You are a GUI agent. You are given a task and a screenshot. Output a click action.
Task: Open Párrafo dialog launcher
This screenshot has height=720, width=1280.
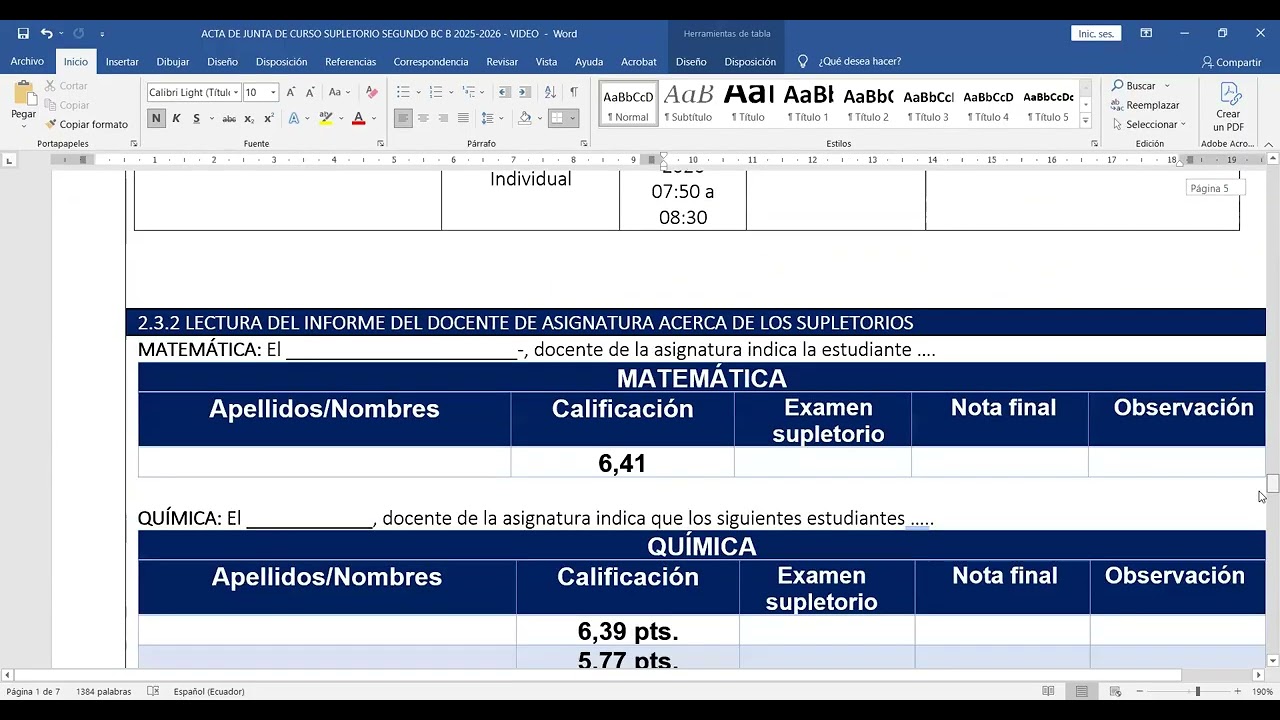584,144
